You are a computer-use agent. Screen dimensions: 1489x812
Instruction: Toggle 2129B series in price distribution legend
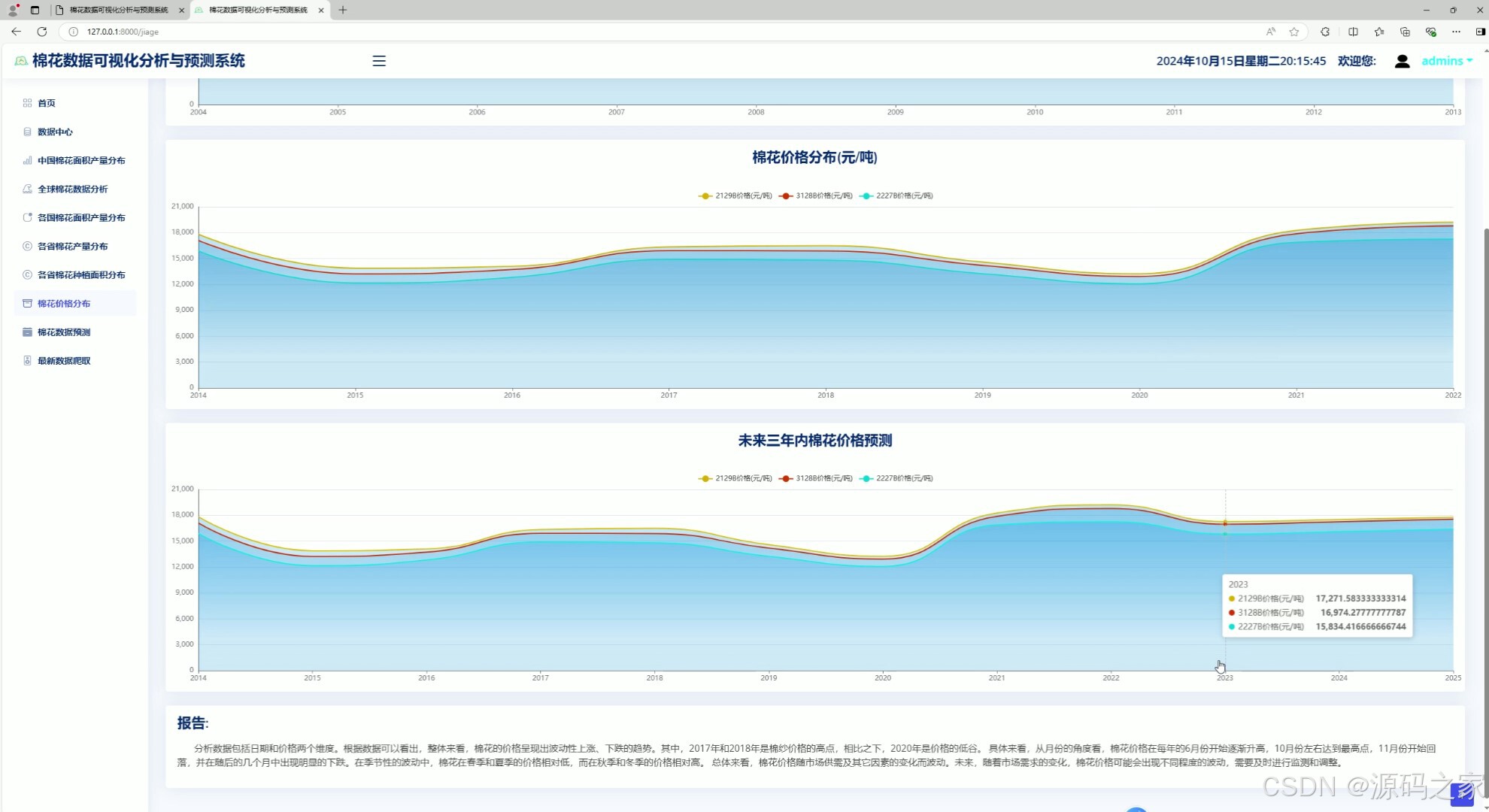point(735,195)
